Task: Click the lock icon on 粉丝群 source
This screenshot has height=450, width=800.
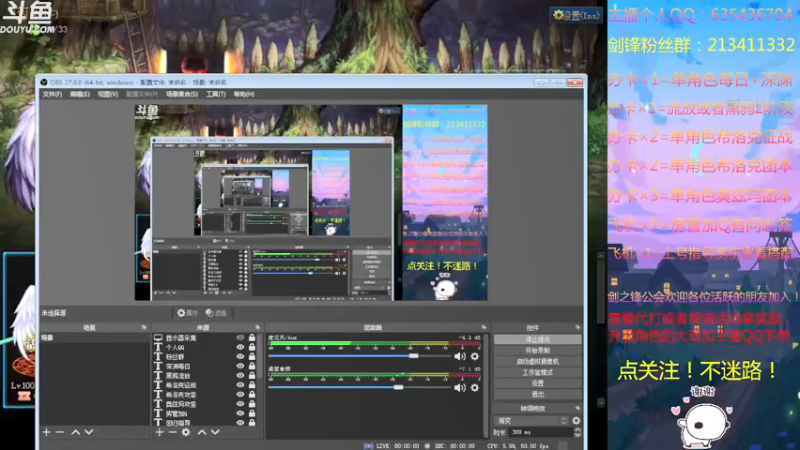Action: 252,357
